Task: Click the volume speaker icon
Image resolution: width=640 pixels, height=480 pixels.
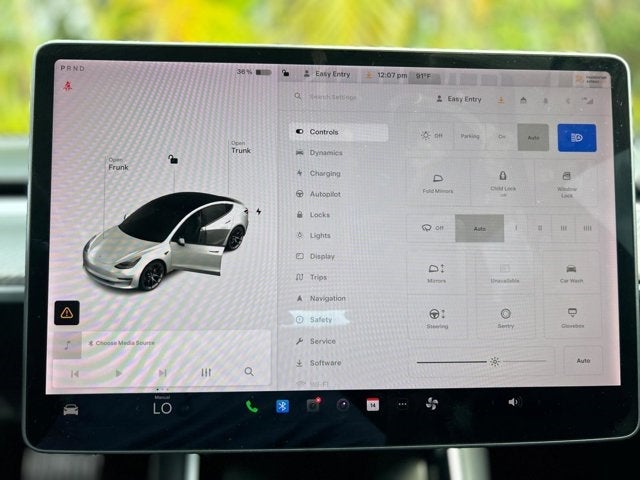Action: tap(513, 402)
